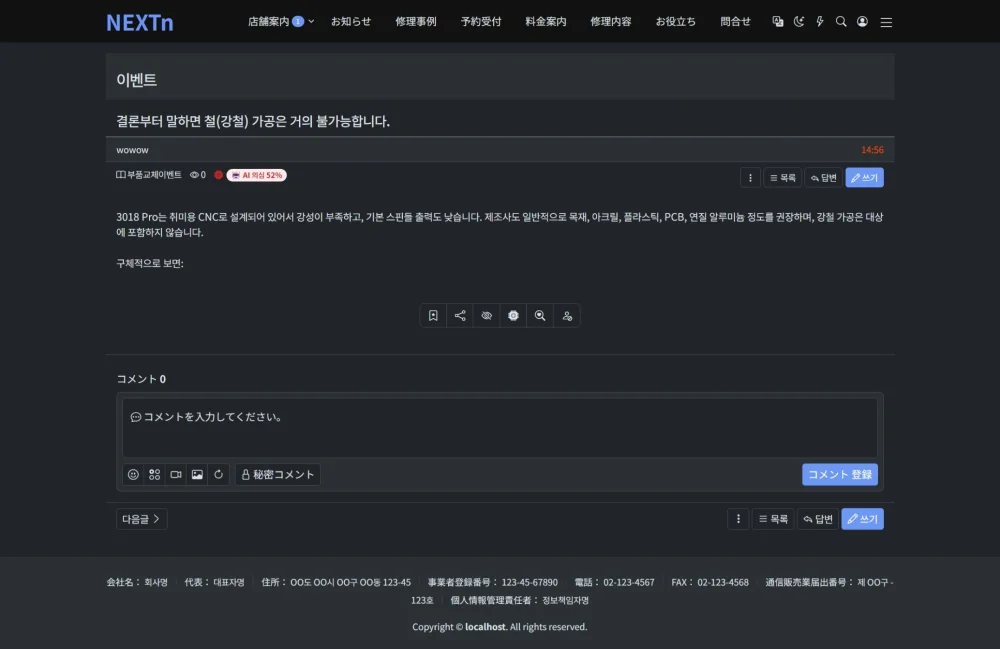
Task: Open the 修理事例 menu item
Action: [x=416, y=22]
